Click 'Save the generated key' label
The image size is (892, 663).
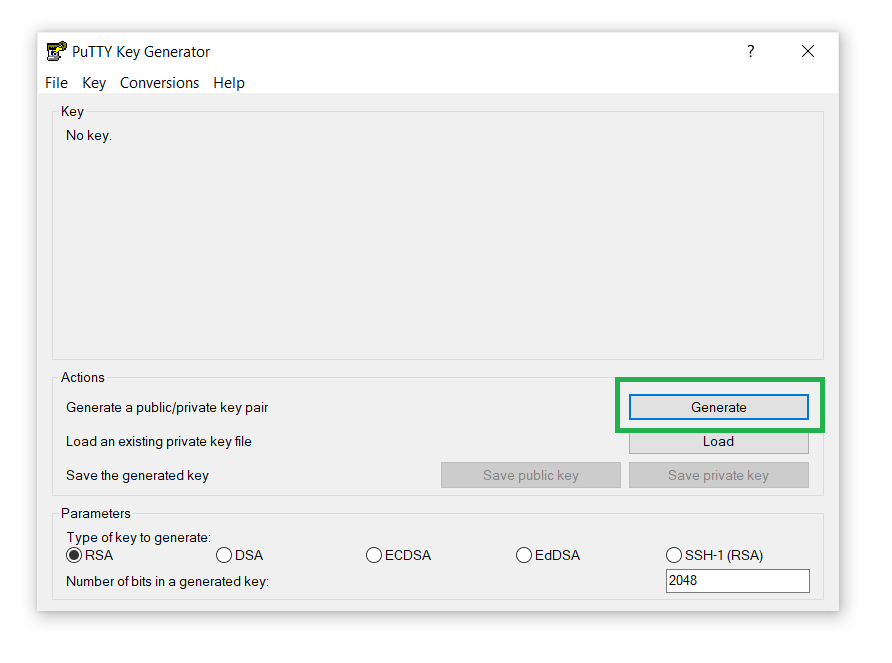click(137, 476)
